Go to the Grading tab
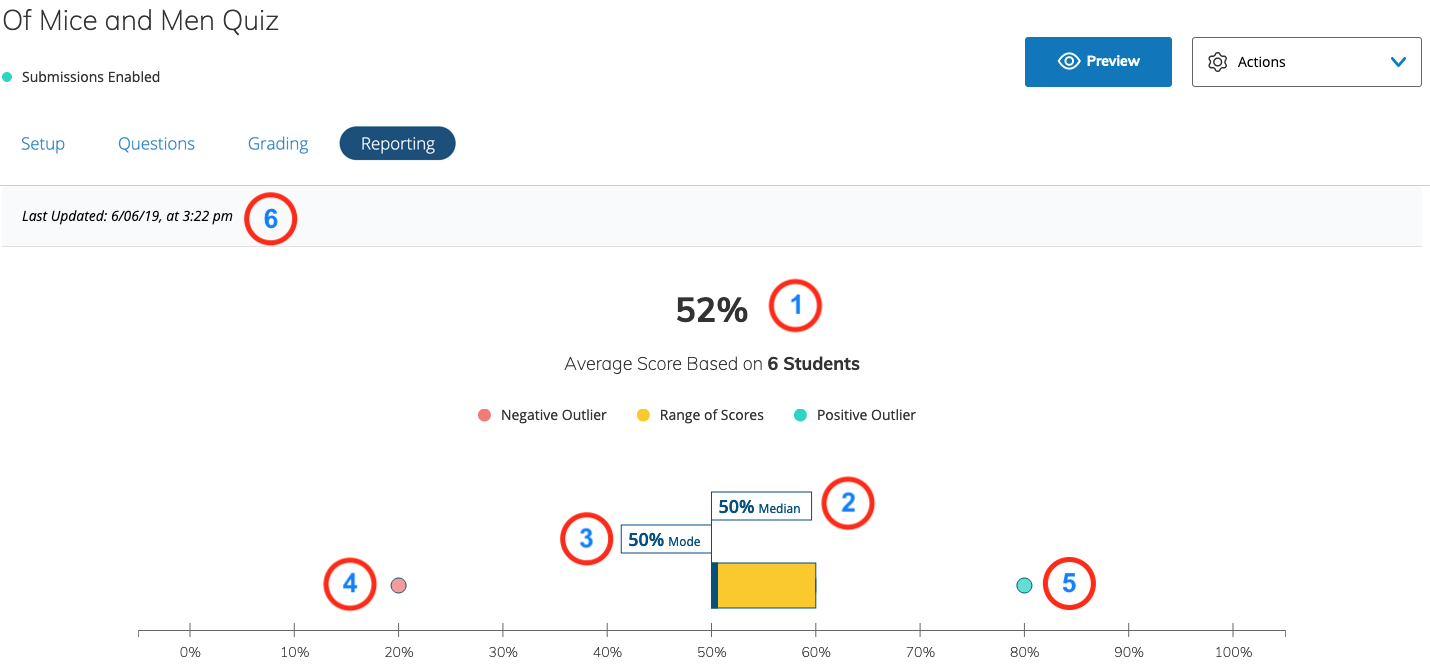Screen dimensions: 1430x667 pos(278,144)
